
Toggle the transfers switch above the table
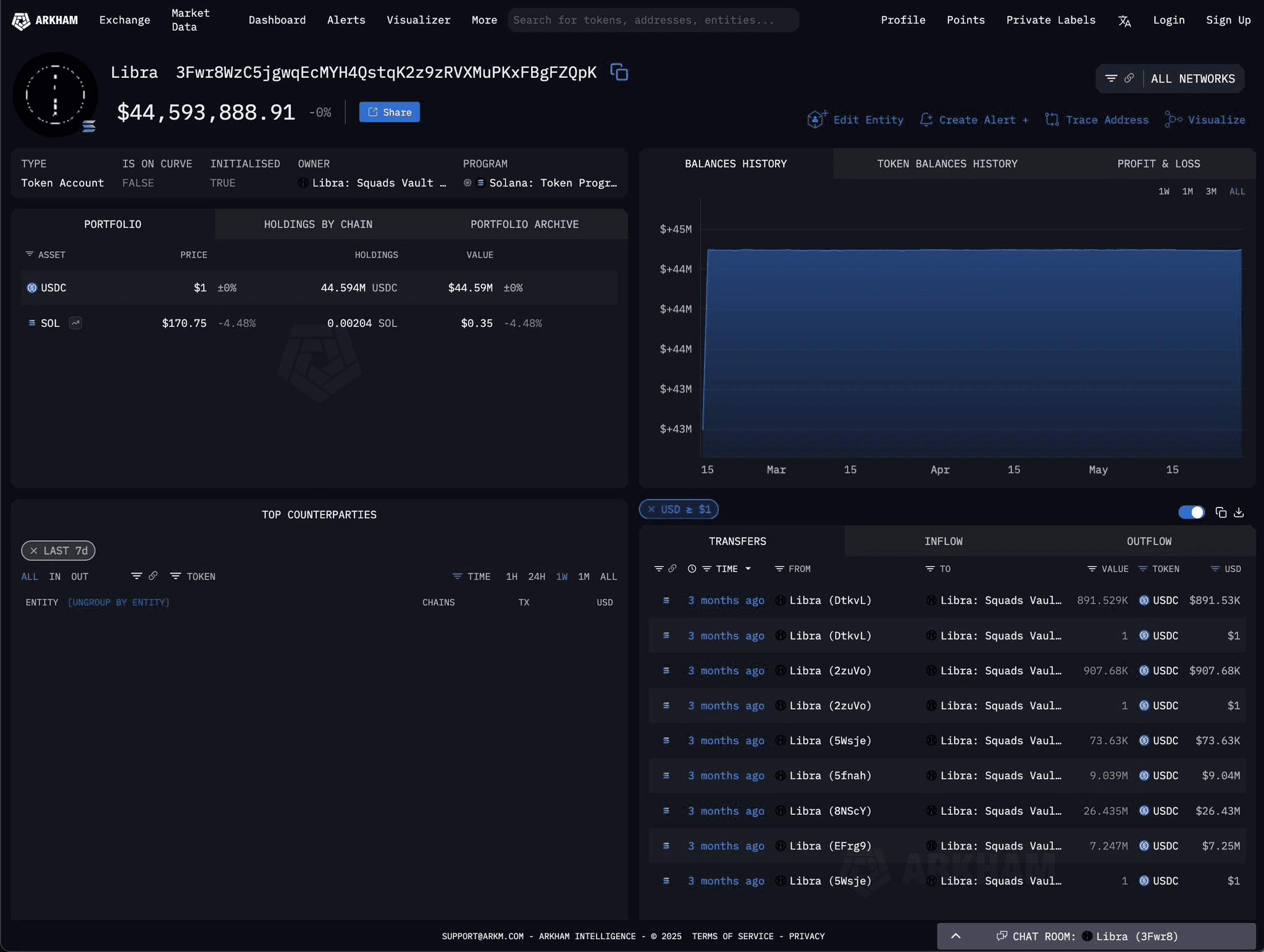tap(1191, 512)
